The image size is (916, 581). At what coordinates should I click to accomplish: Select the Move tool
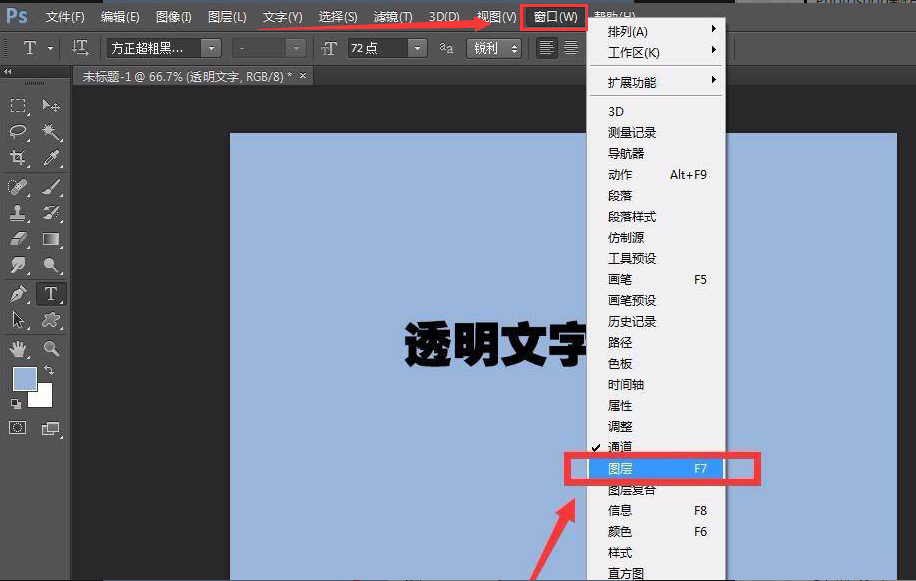51,106
